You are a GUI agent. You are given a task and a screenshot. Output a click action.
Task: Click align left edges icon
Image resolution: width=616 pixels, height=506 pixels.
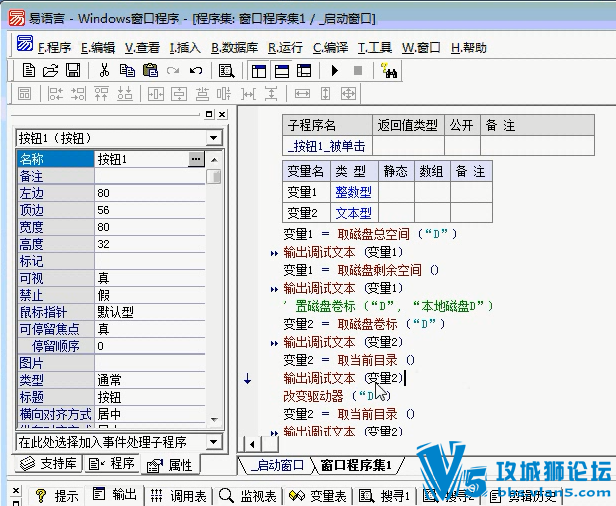(55, 94)
